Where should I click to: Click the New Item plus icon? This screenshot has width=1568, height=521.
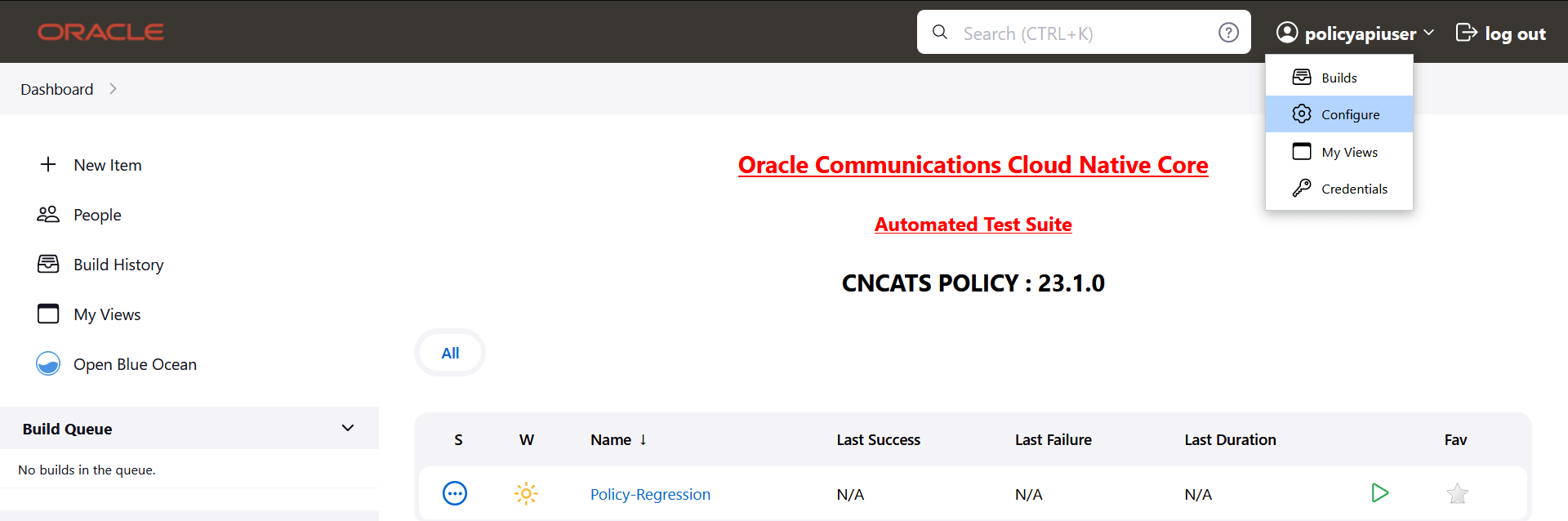coord(48,164)
